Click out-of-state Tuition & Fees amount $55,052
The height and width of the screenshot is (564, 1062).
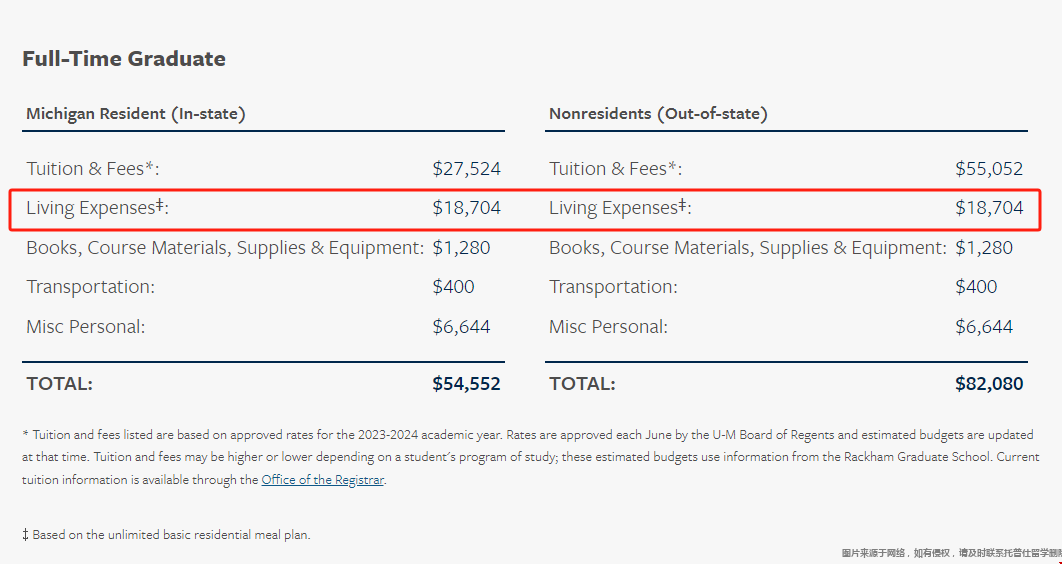click(989, 169)
